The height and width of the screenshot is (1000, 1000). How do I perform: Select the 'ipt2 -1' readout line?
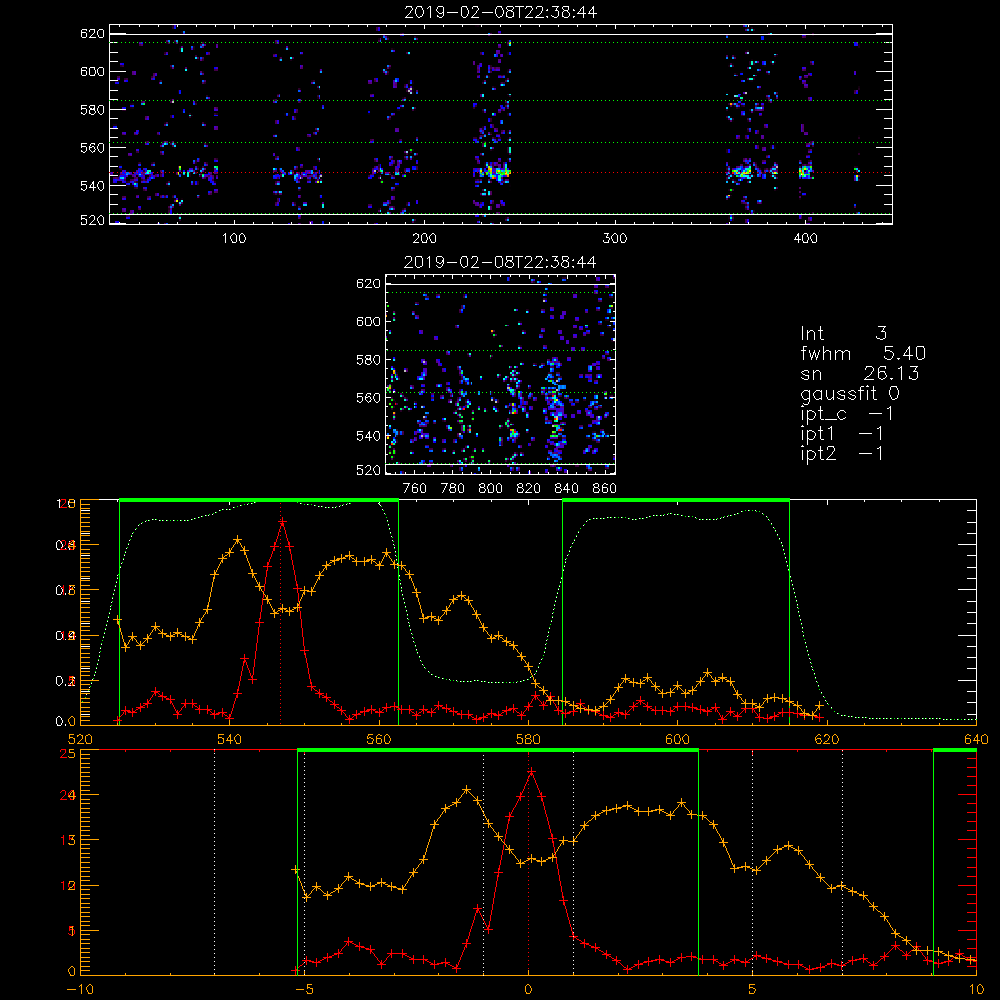[842, 453]
